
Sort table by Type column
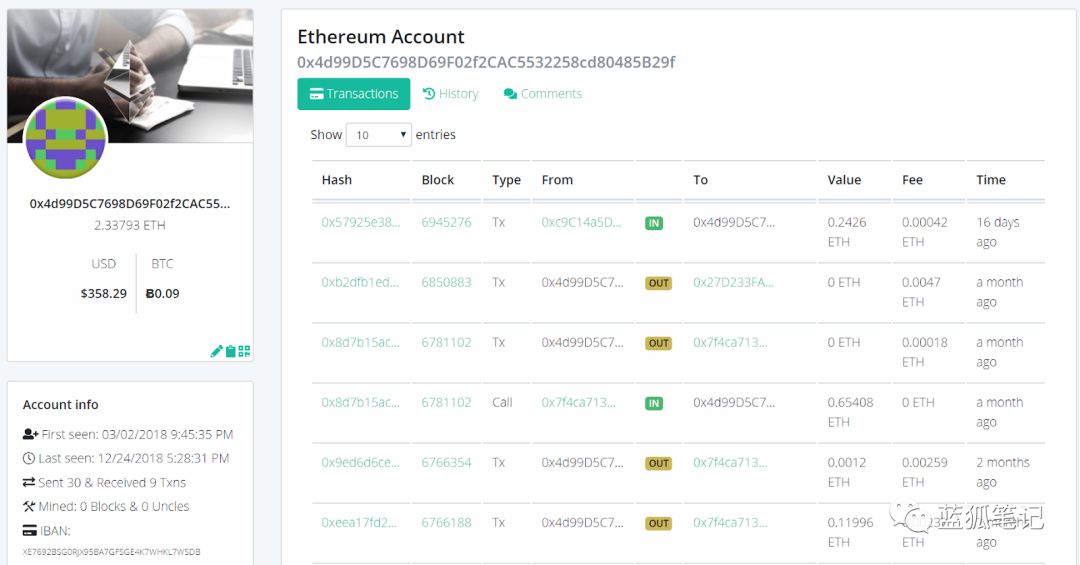coord(506,180)
